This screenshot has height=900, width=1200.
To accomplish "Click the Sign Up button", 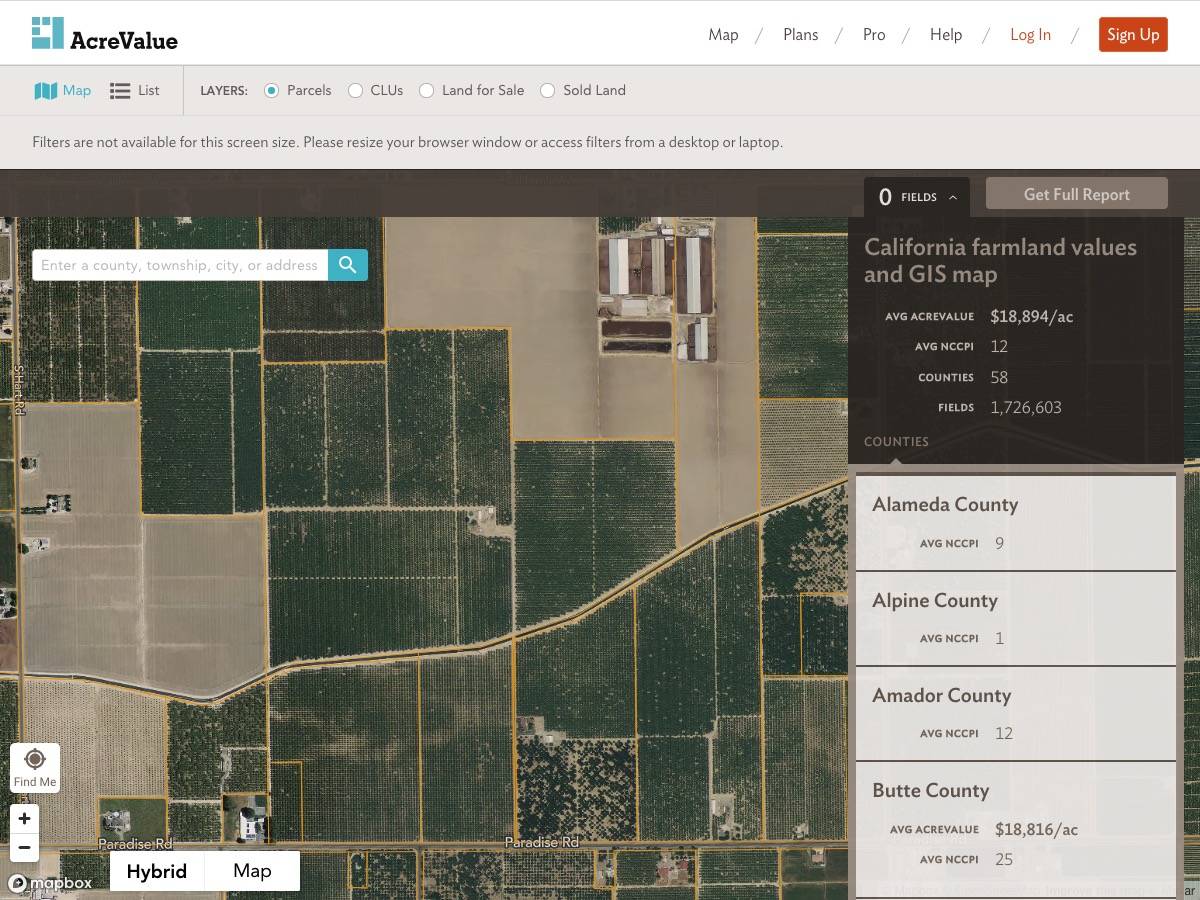I will tap(1133, 35).
